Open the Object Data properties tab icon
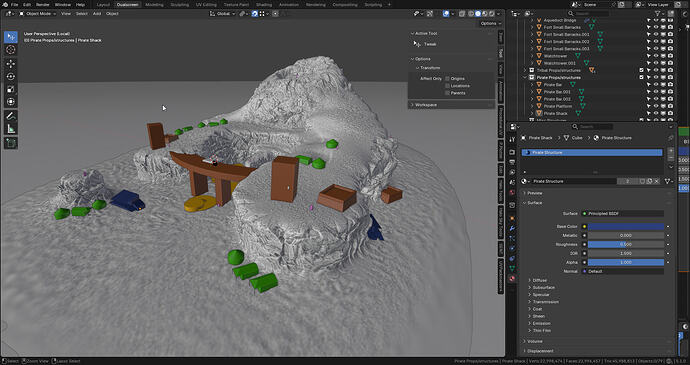This screenshot has height=365, width=690. pos(512,268)
